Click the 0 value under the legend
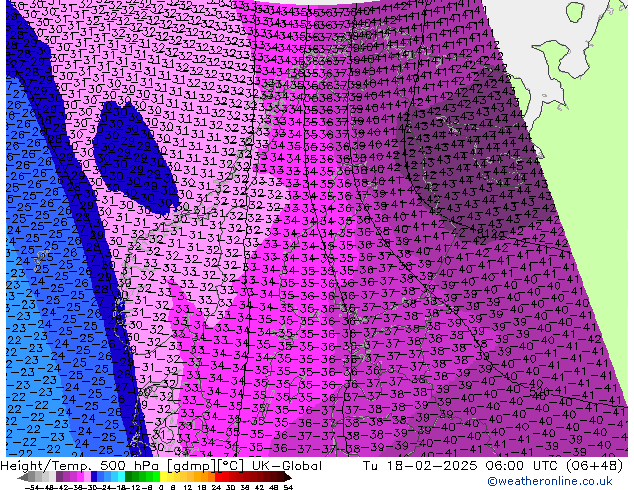This screenshot has height=490, width=634. click(x=161, y=487)
